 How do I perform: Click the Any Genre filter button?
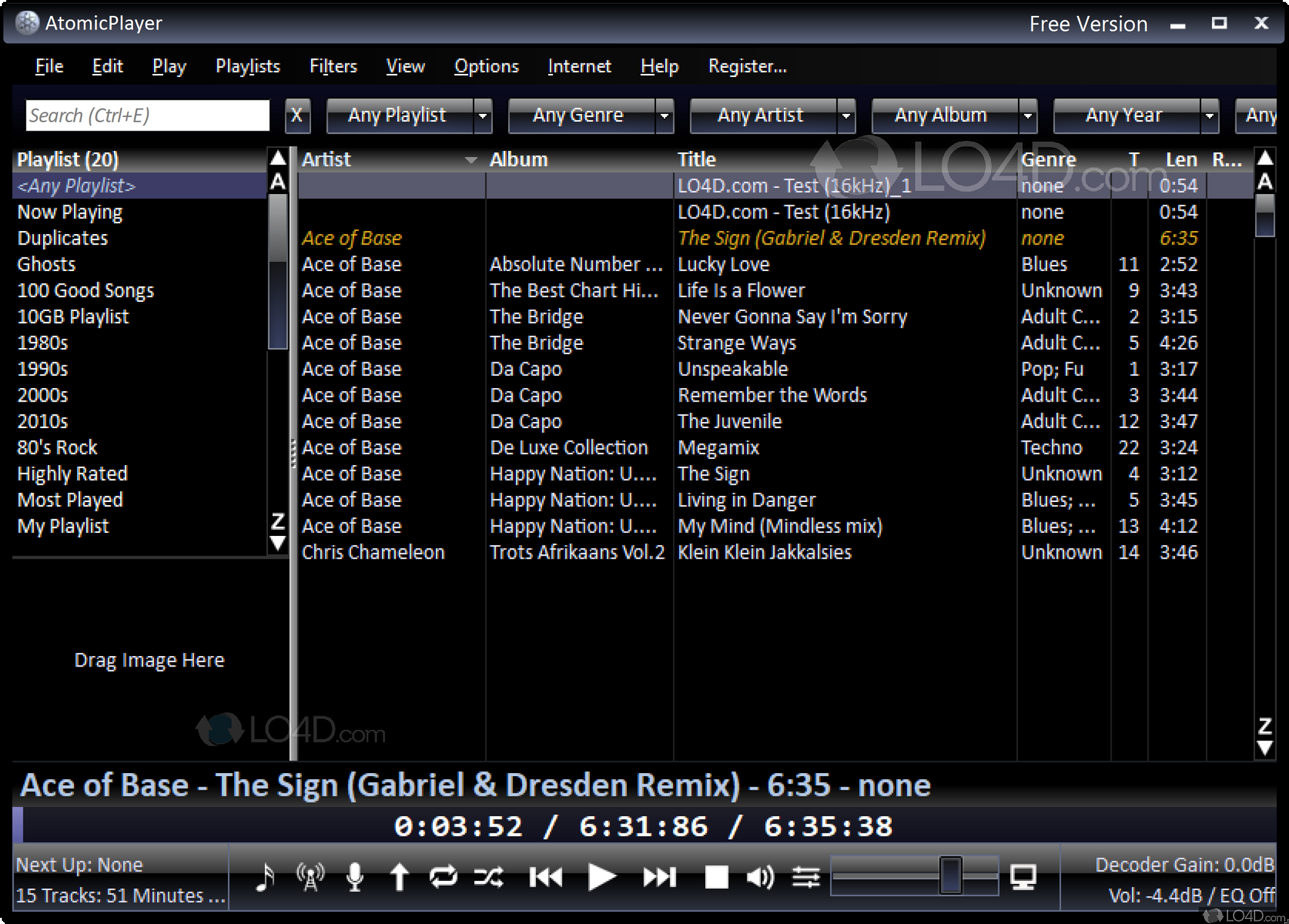582,115
